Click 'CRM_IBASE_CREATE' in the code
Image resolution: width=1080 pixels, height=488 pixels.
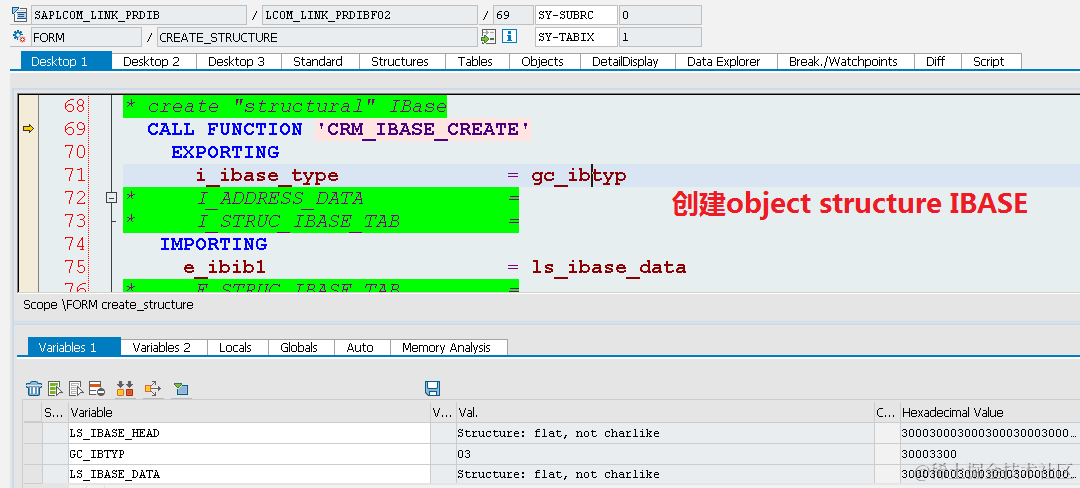pos(423,129)
